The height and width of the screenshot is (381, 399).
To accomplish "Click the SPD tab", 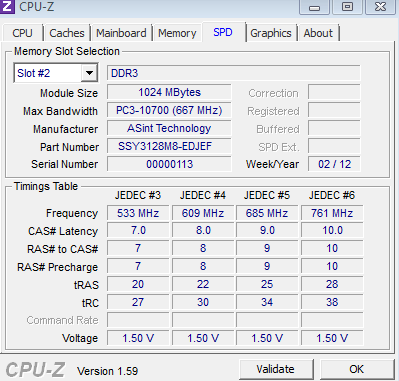I will click(223, 32).
